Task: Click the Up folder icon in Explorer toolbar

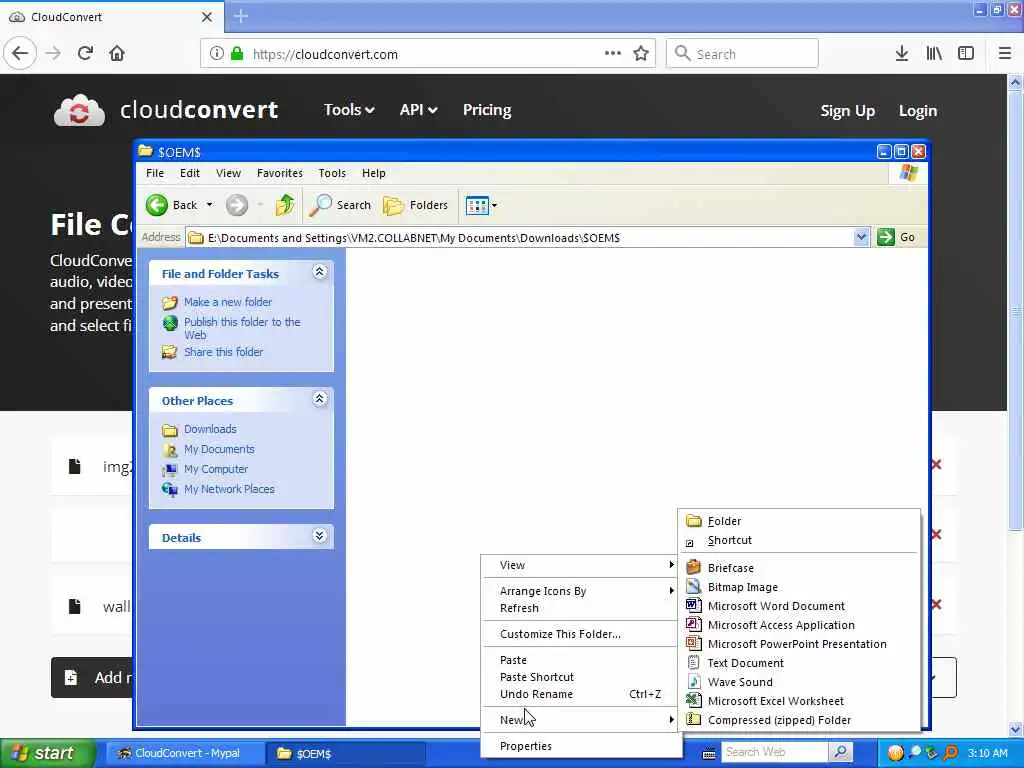Action: click(285, 205)
